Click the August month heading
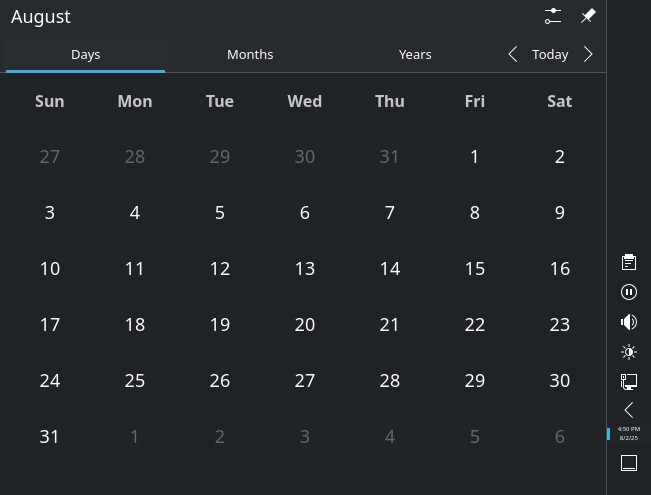The height and width of the screenshot is (495, 651). tap(41, 17)
